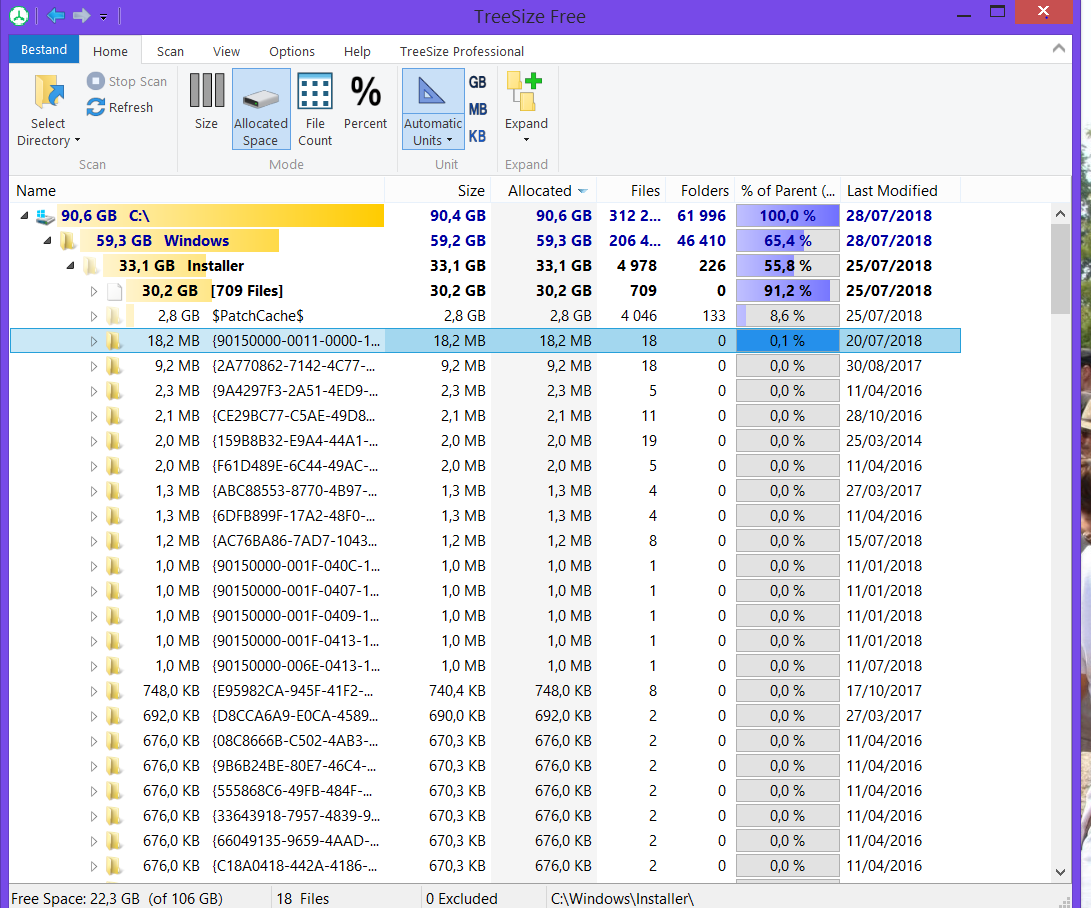This screenshot has height=908, width=1091.
Task: Open the Expand dropdown button
Action: click(x=526, y=108)
